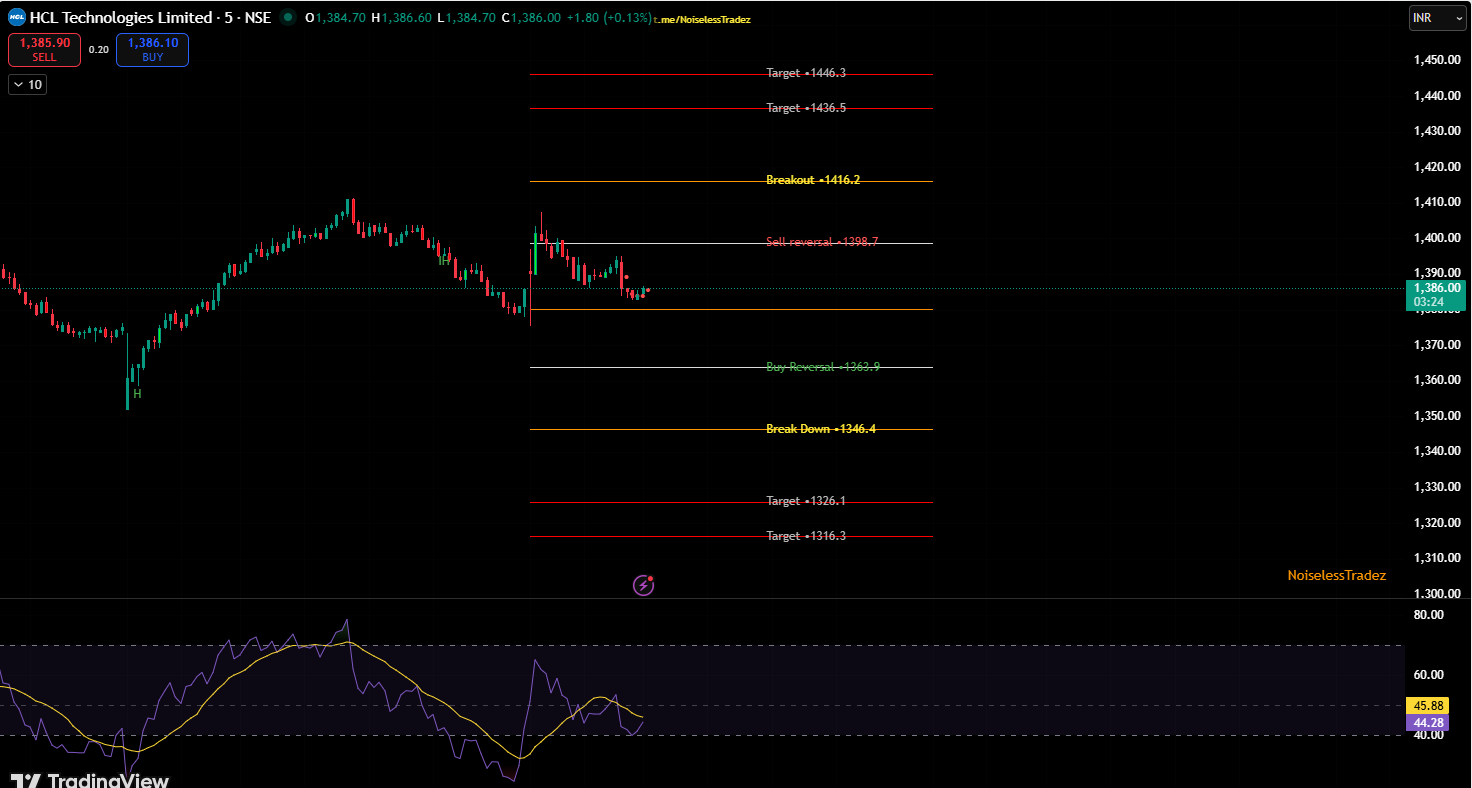Screen dimensions: 1472x788
Task: Click the low price value L 1,384.70
Action: [x=466, y=18]
